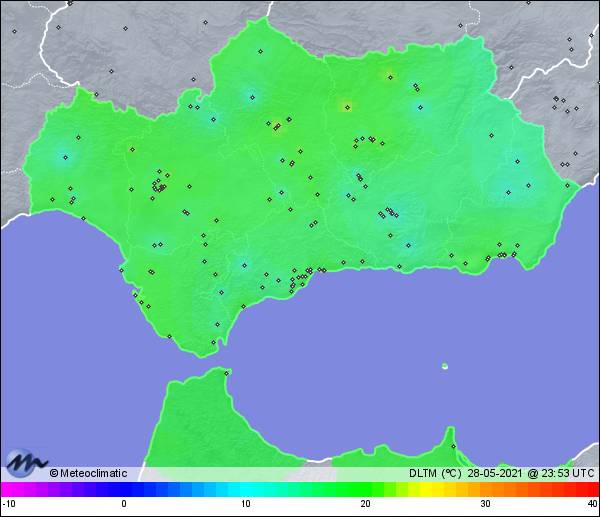Pick the red end of the color scale
This screenshot has height=517, width=600.
coord(587,489)
